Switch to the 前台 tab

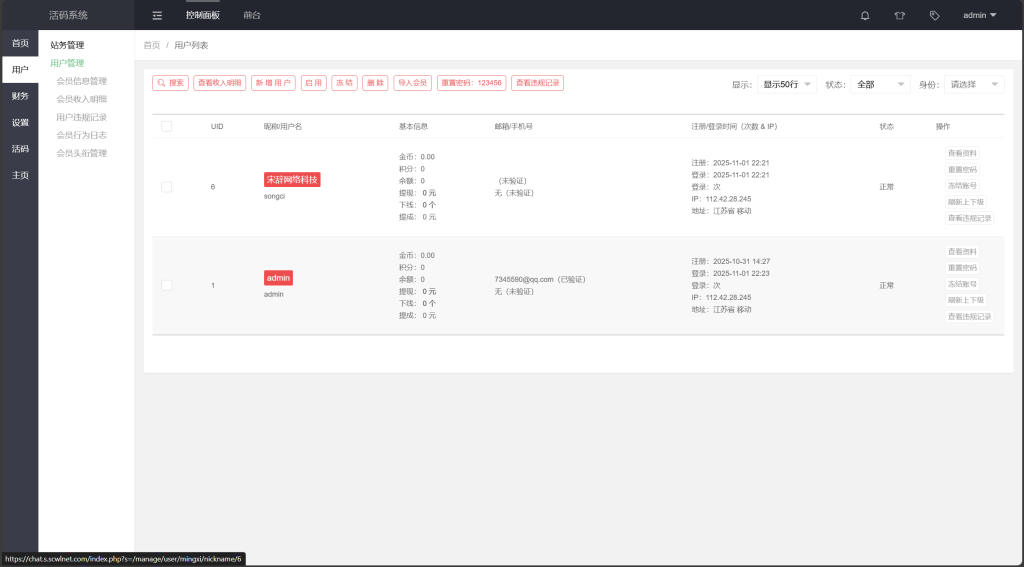[x=252, y=15]
